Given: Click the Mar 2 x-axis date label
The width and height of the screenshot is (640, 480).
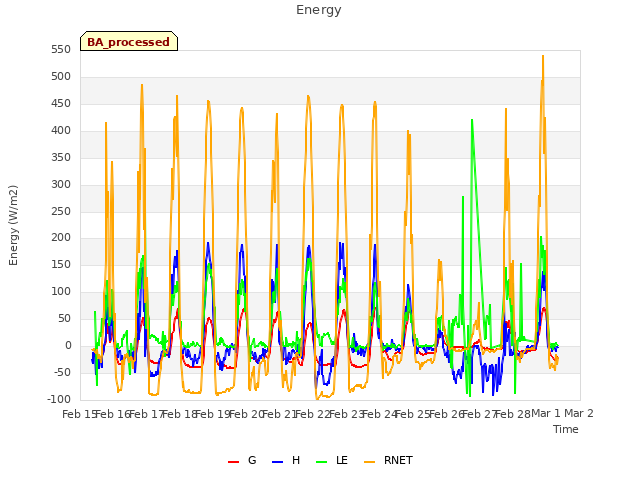Looking at the screenshot, I should (x=579, y=414).
